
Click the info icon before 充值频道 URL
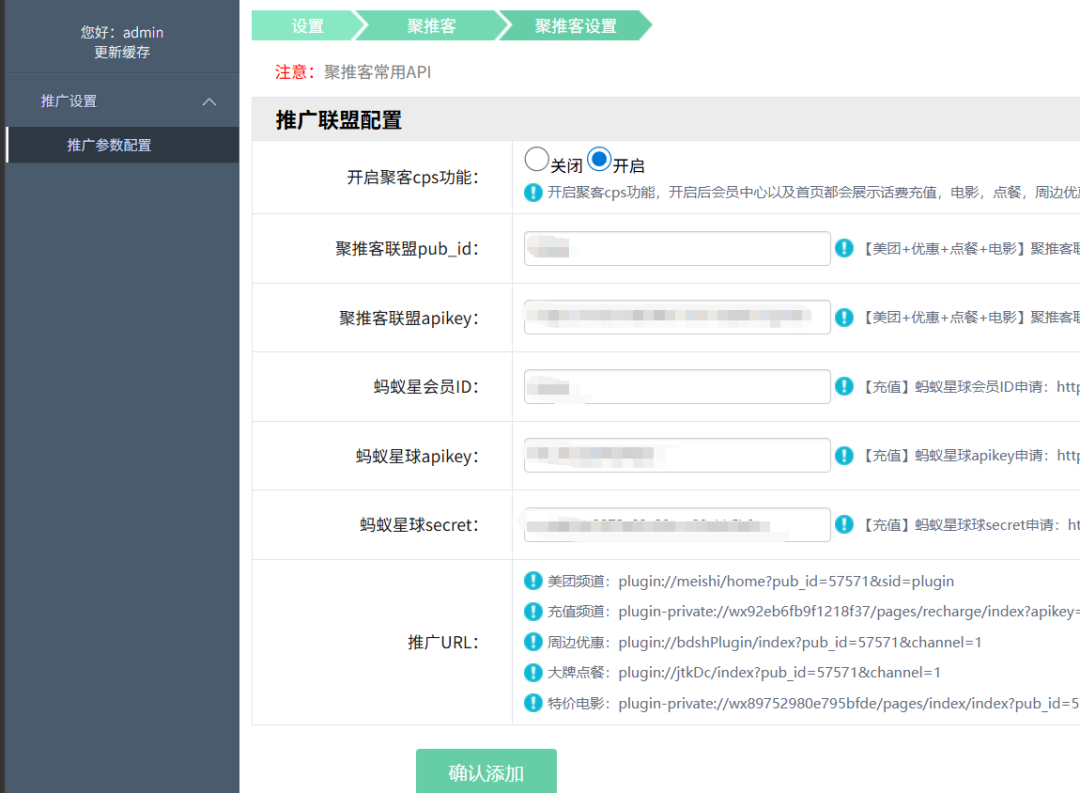click(532, 611)
